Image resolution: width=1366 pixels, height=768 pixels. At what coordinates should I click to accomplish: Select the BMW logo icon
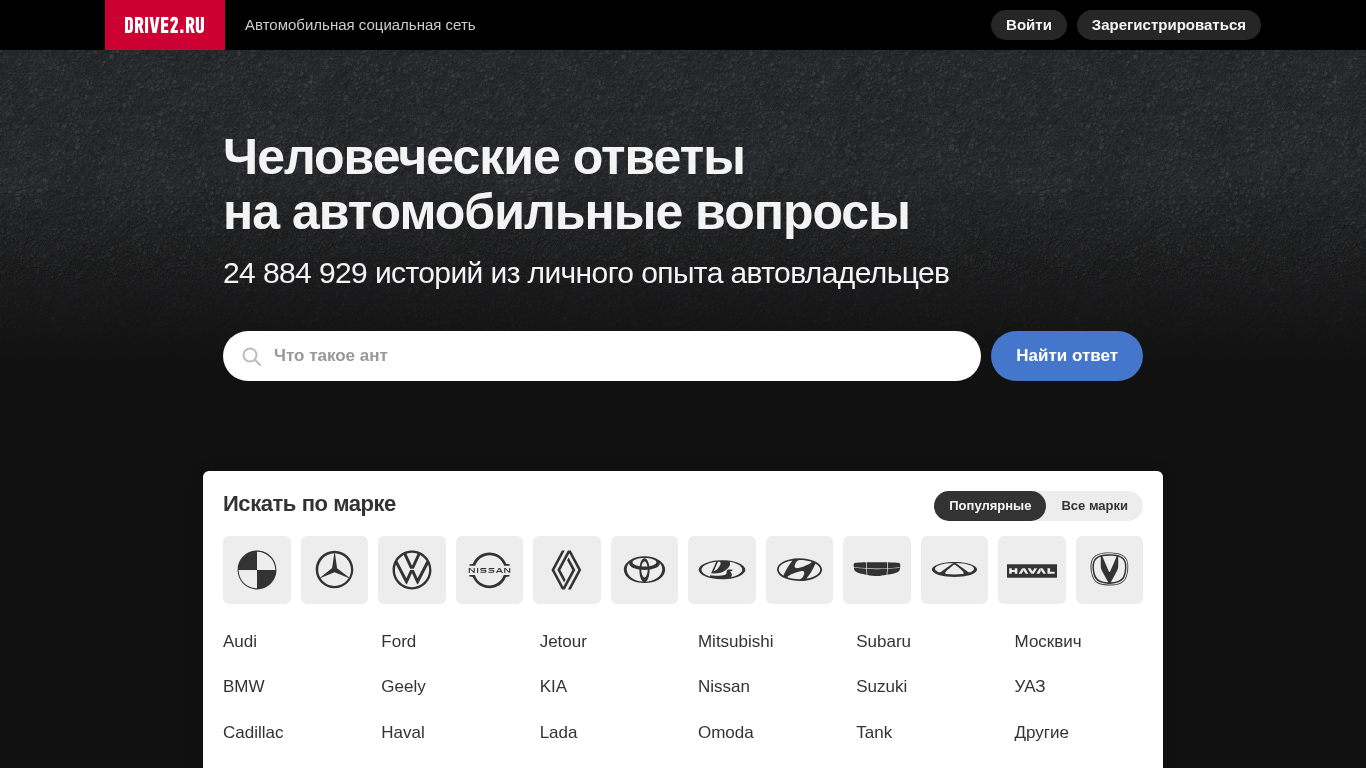[257, 570]
